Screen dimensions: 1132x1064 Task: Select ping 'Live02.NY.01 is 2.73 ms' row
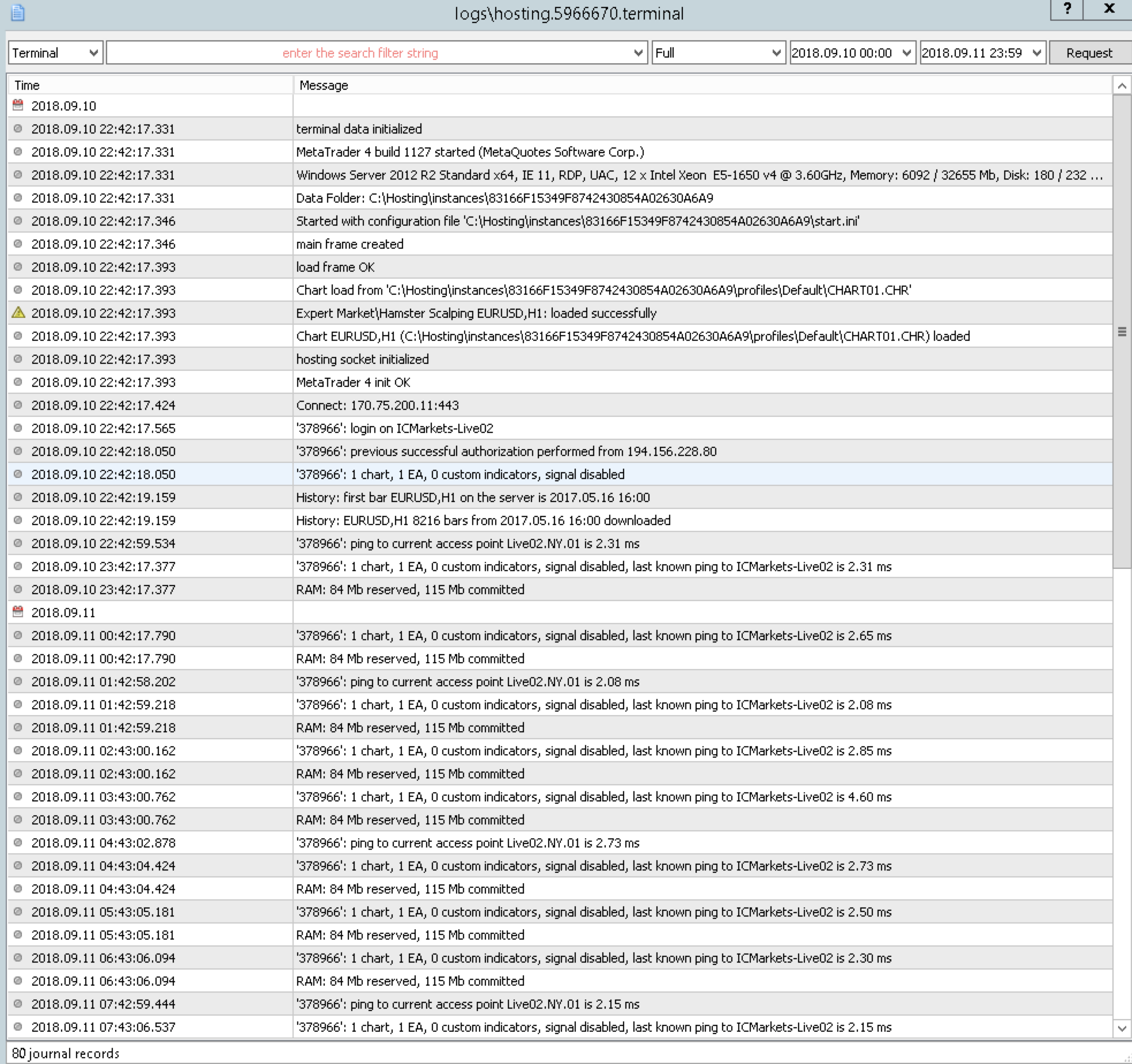click(x=560, y=842)
